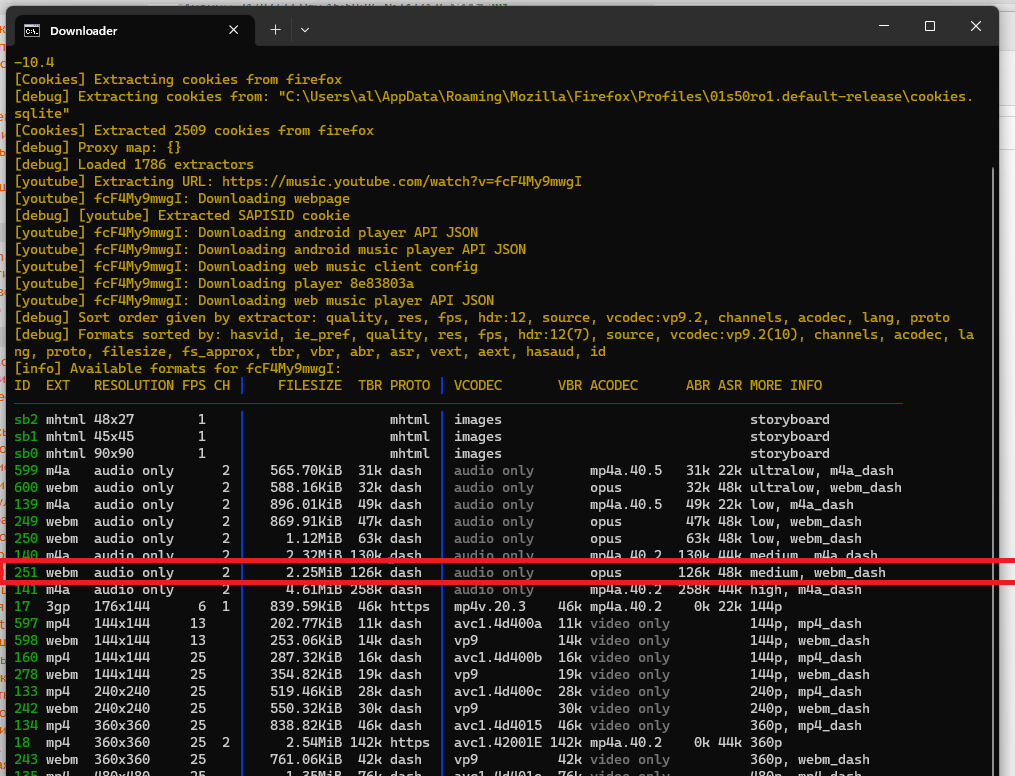Click 'avc1.42001E' codec text

pyautogui.click(x=498, y=742)
